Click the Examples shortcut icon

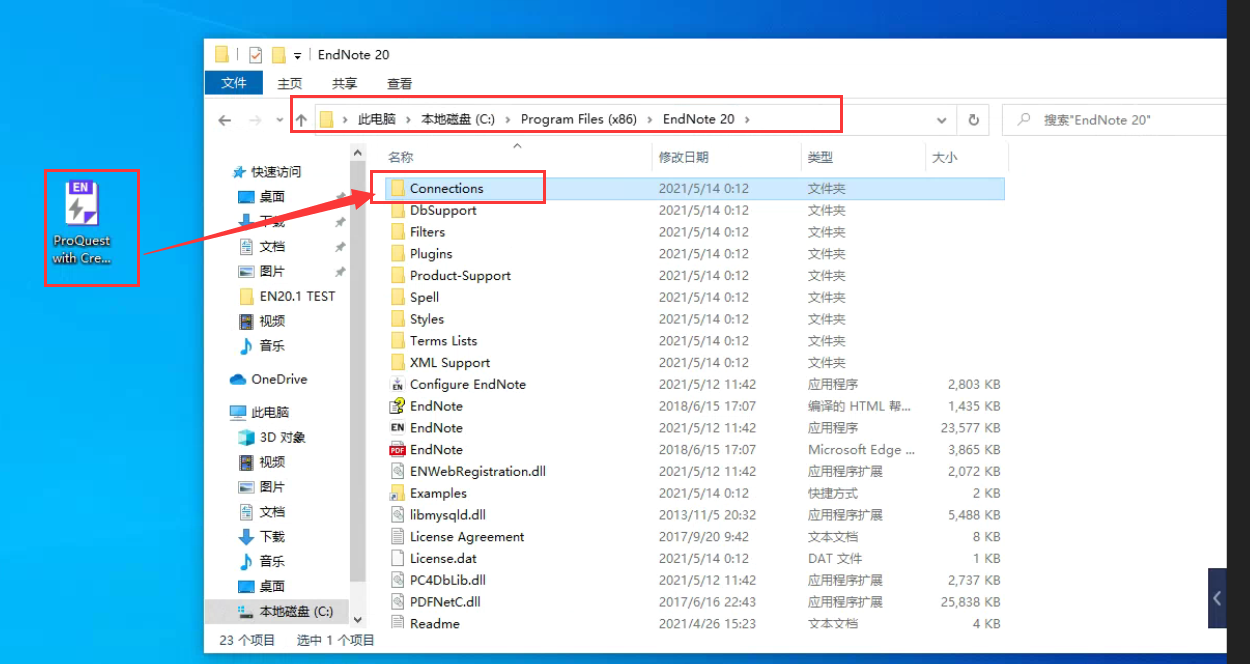(x=397, y=493)
